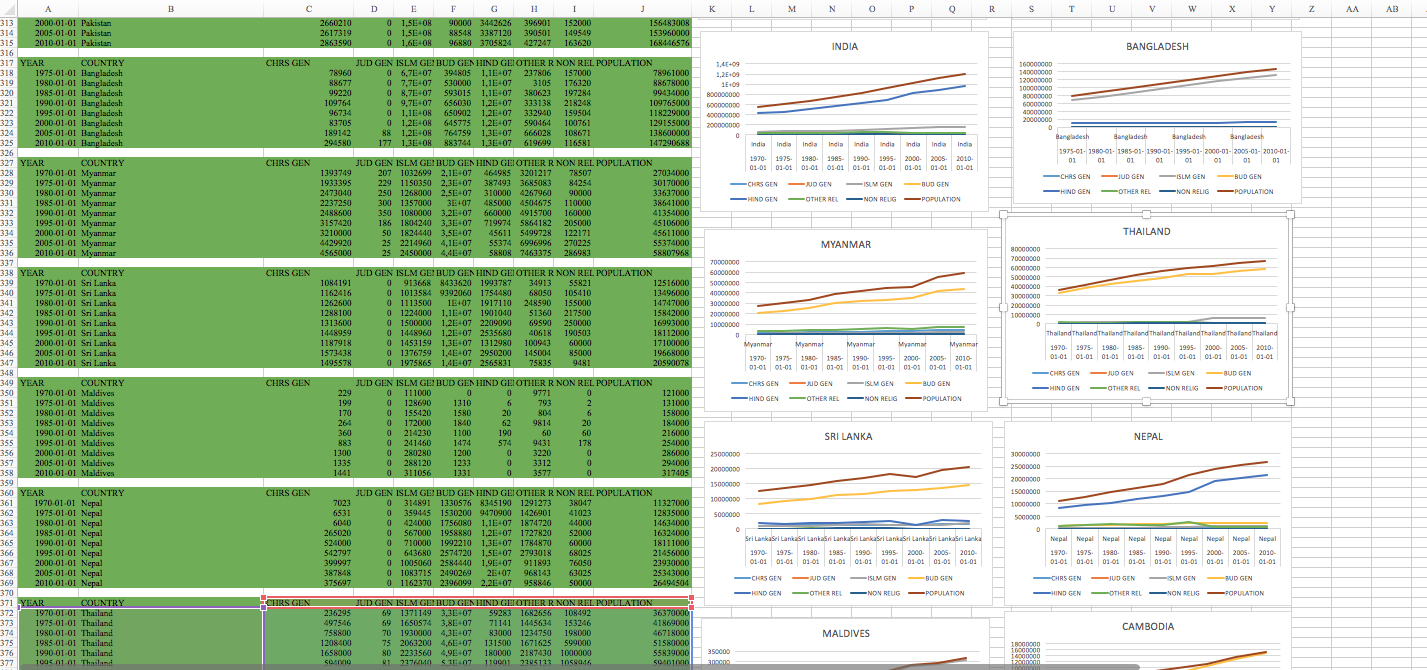Select row 326 header
Viewport: 1427px width, 670px height.
(9, 153)
